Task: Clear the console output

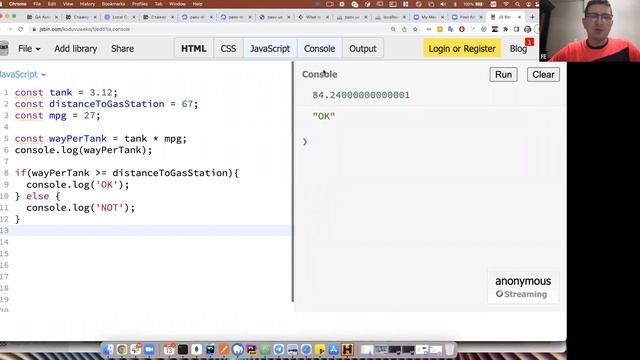Action: [543, 74]
